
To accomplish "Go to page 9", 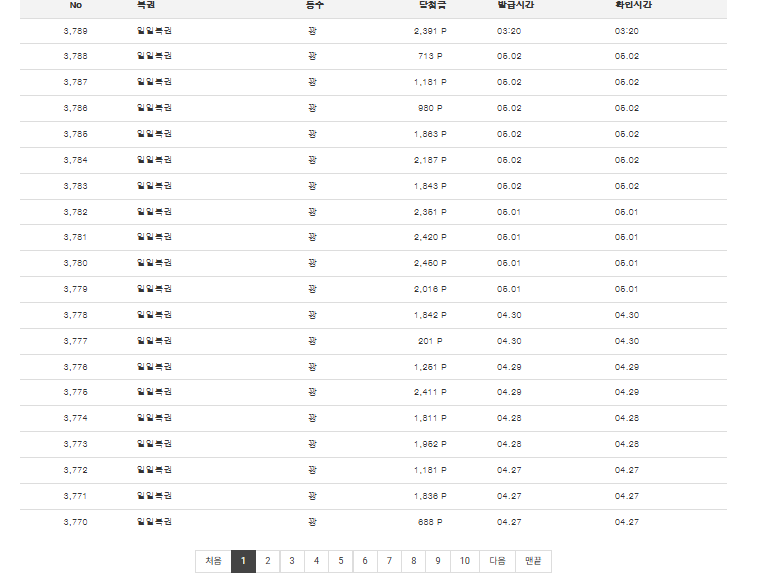I will (x=438, y=561).
